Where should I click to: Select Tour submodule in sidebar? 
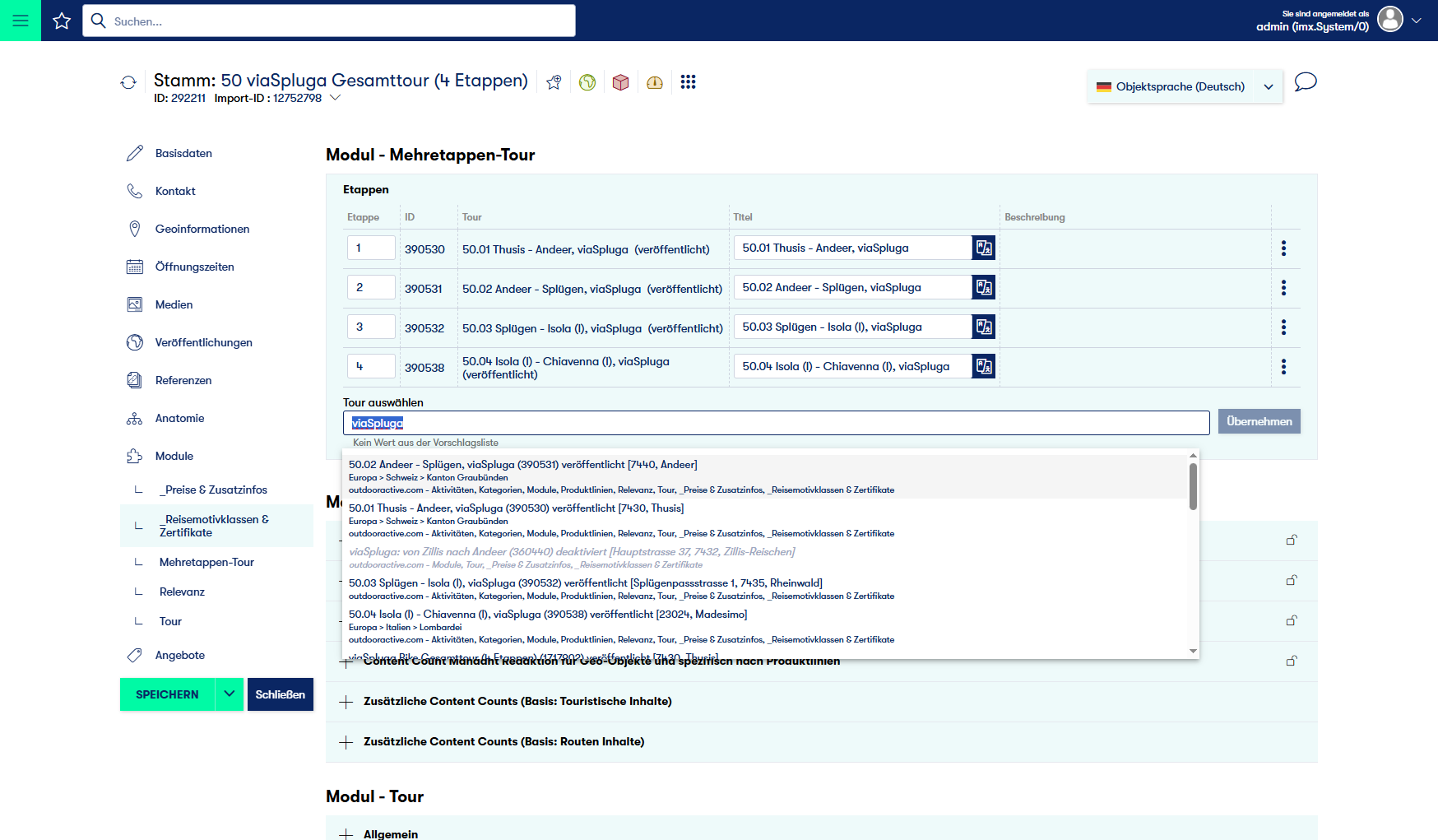[170, 621]
